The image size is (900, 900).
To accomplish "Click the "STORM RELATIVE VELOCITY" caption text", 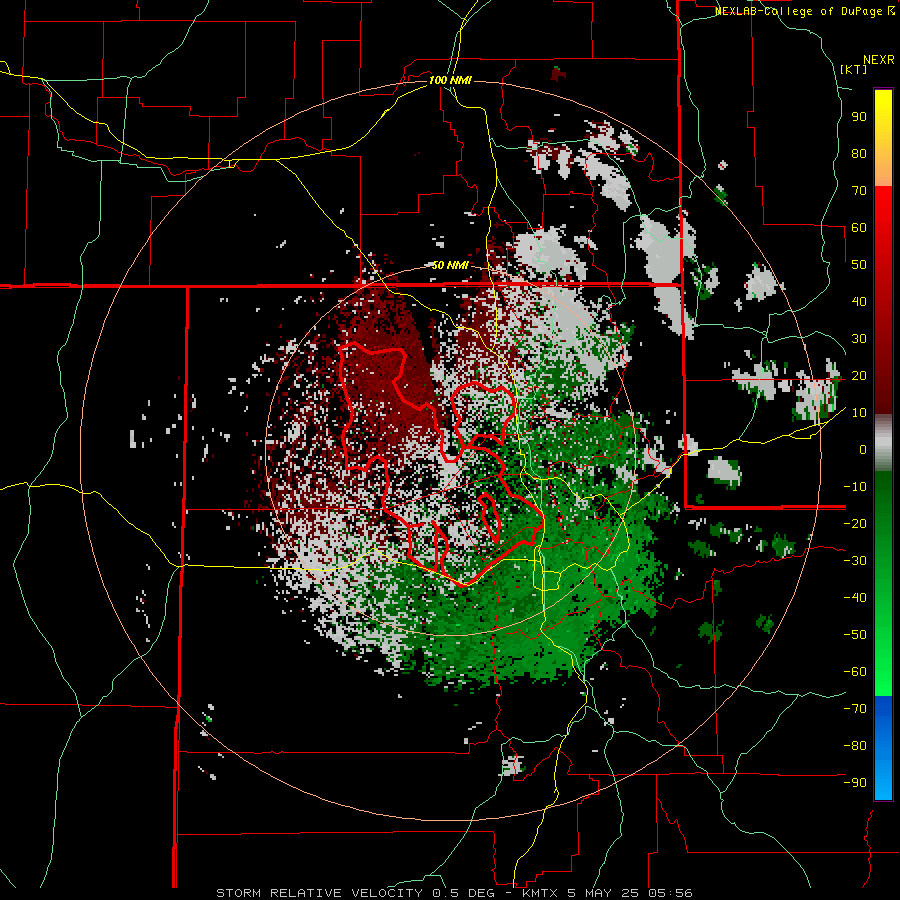I will (x=319, y=893).
